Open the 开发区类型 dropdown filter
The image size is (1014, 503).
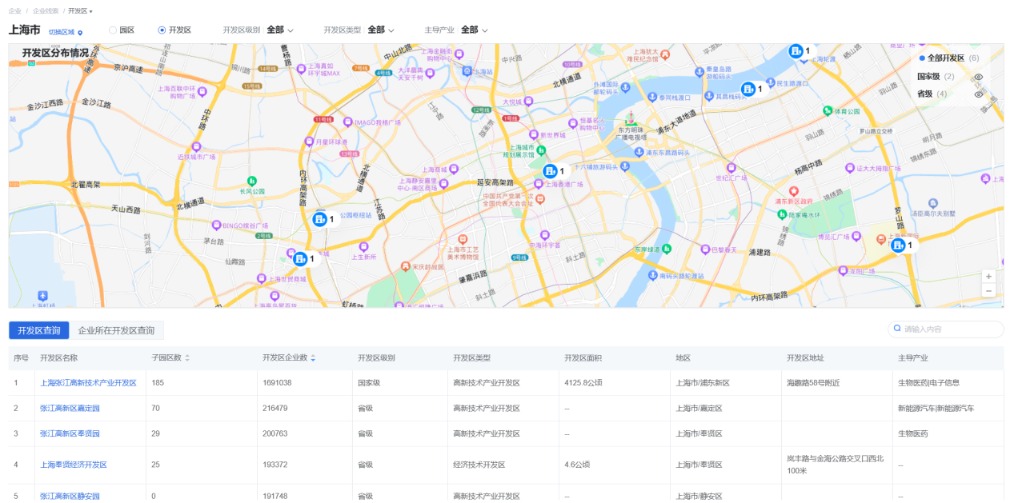click(x=381, y=30)
